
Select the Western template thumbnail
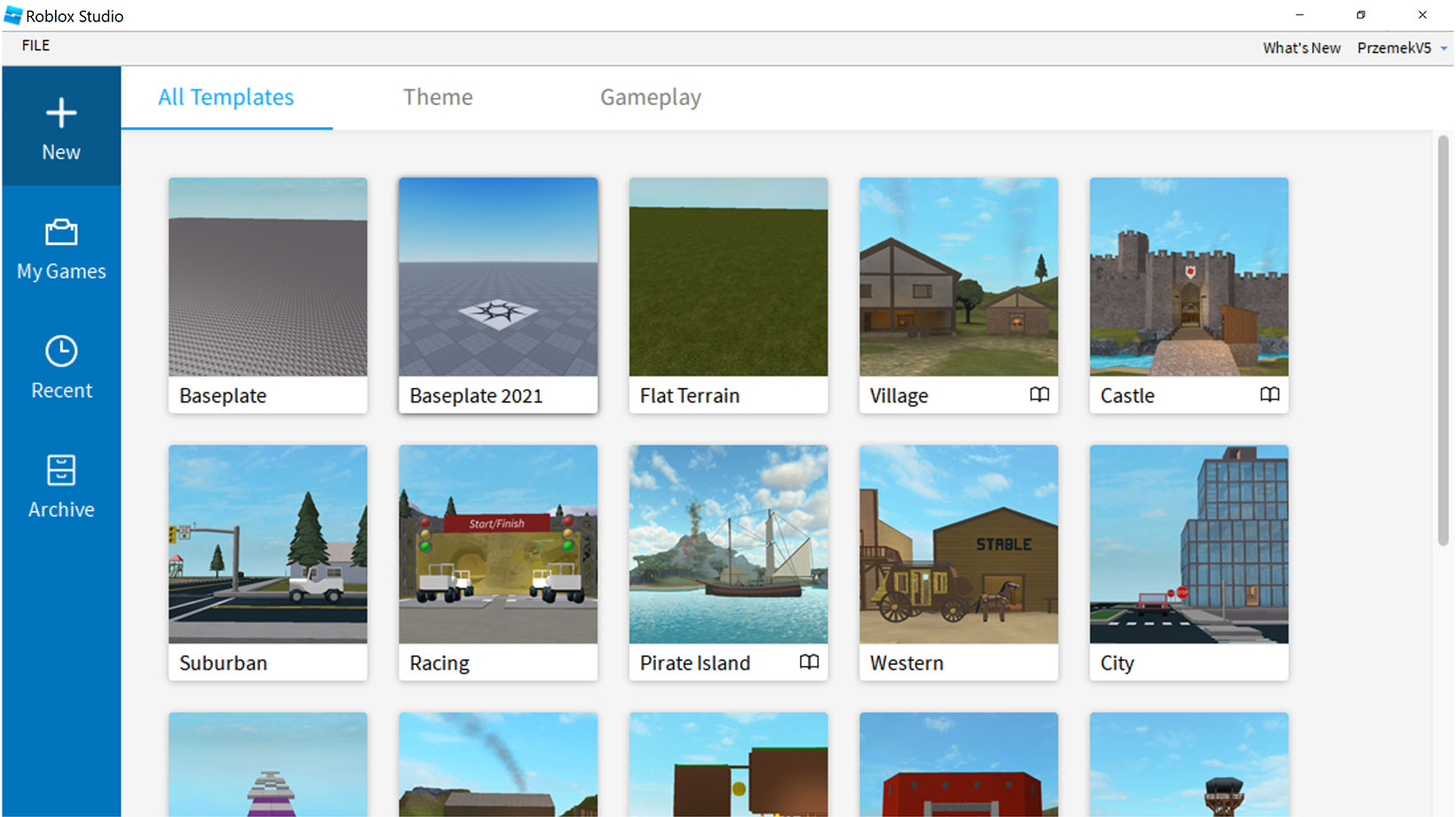point(958,543)
